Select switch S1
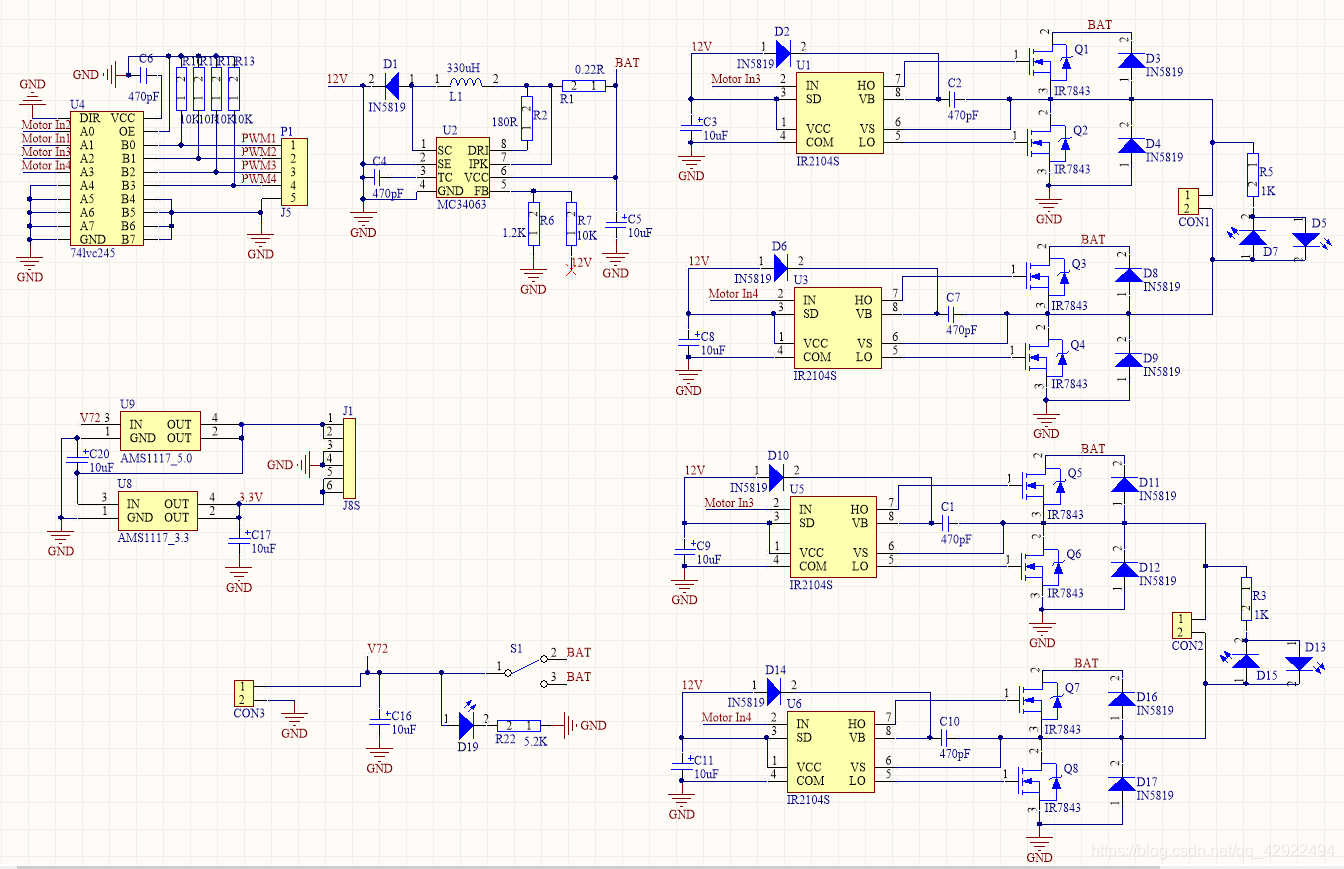The width and height of the screenshot is (1344, 869). click(525, 668)
